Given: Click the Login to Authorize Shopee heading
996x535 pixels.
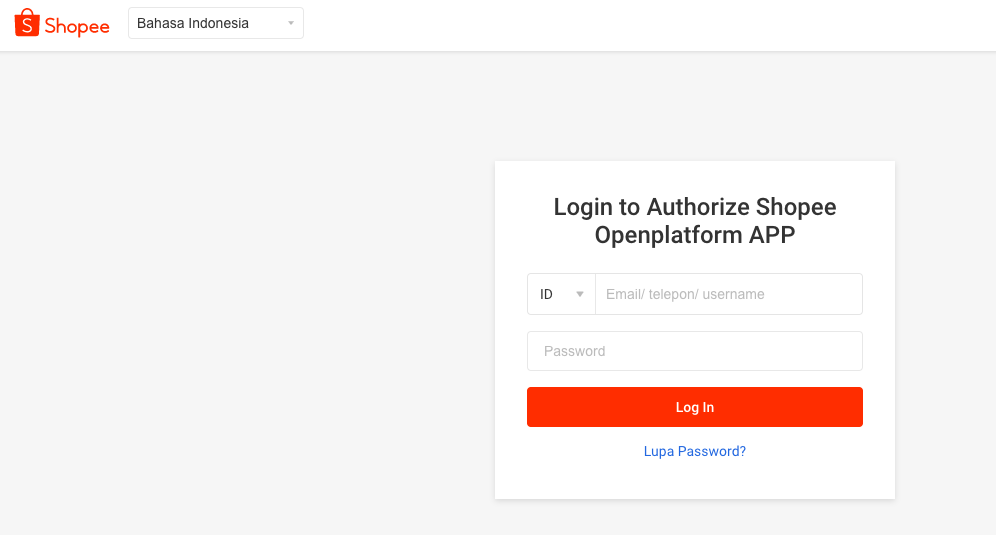Looking at the screenshot, I should pos(695,207).
